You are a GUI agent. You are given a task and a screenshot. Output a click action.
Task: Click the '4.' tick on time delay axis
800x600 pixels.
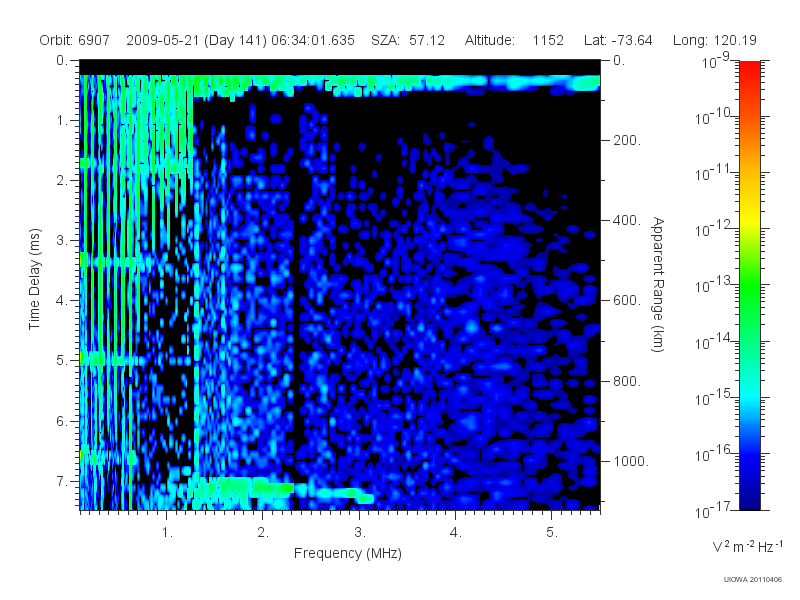click(62, 301)
